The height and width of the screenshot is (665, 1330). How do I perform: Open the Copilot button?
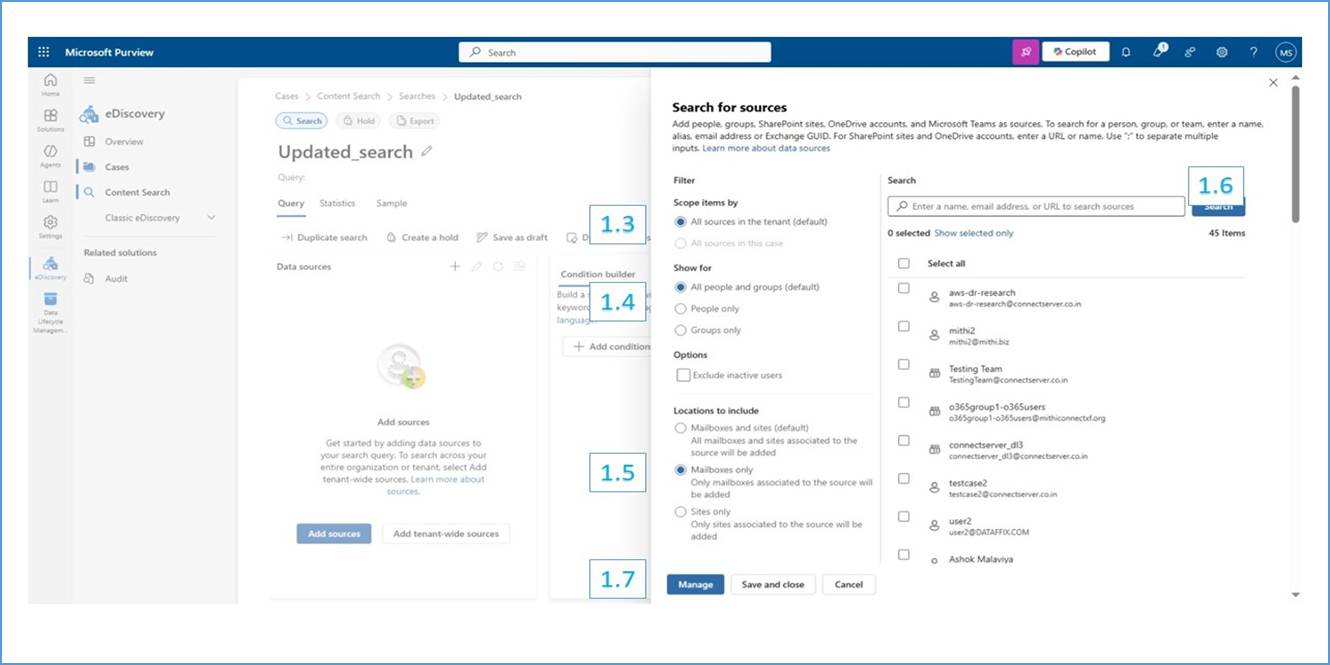(x=1075, y=52)
